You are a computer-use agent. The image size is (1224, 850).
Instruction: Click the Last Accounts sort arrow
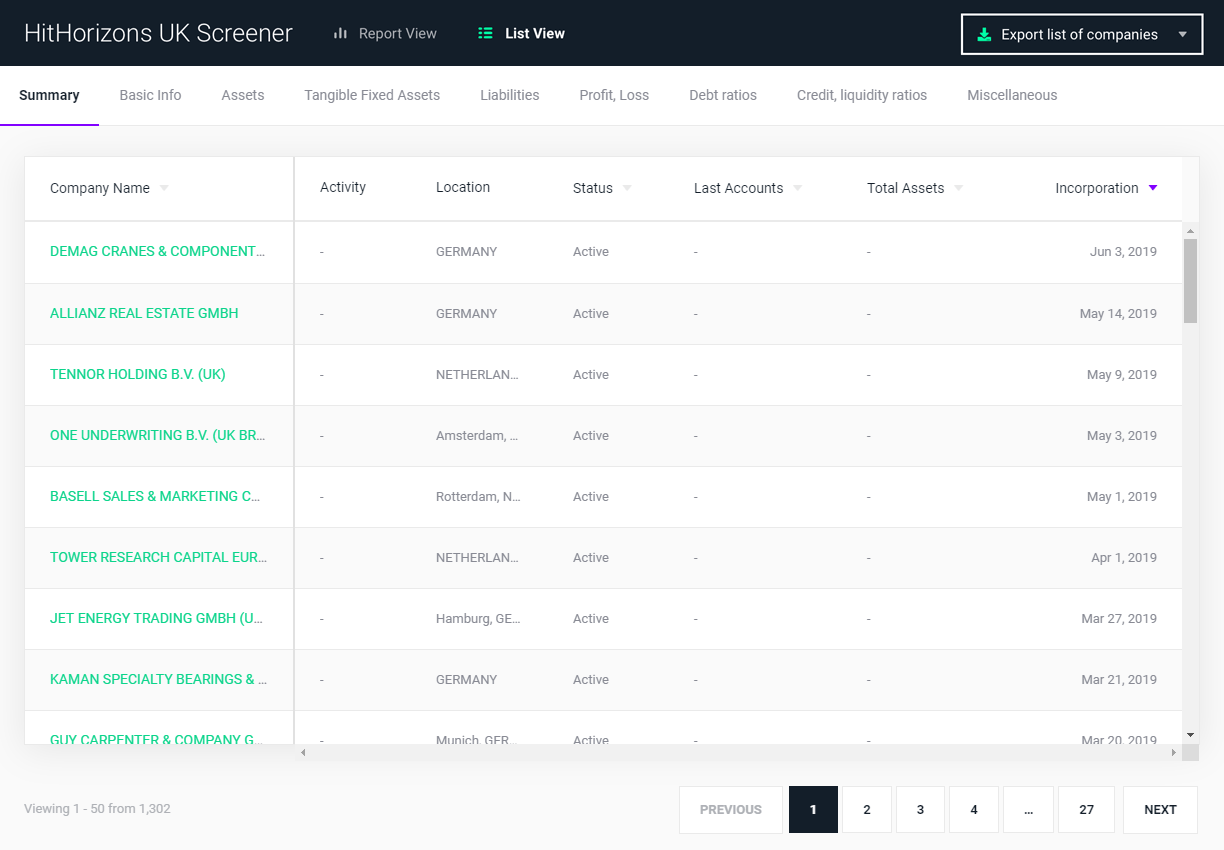797,188
